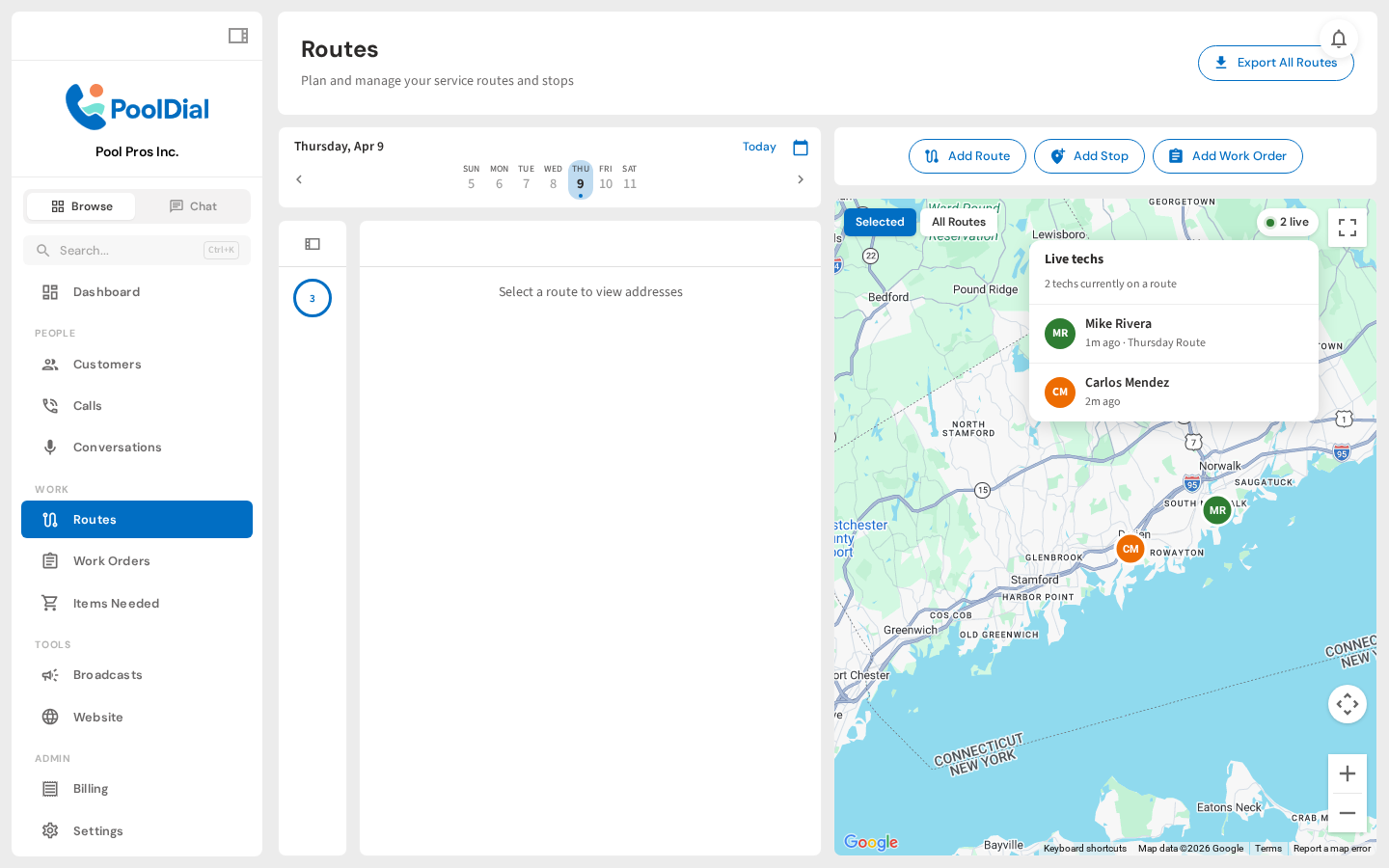Click the notifications bell icon
Image resolution: width=1389 pixels, height=868 pixels.
point(1338,39)
